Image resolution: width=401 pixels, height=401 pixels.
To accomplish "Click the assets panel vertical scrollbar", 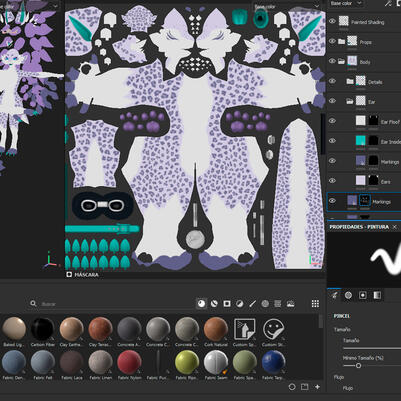I will click(x=321, y=321).
